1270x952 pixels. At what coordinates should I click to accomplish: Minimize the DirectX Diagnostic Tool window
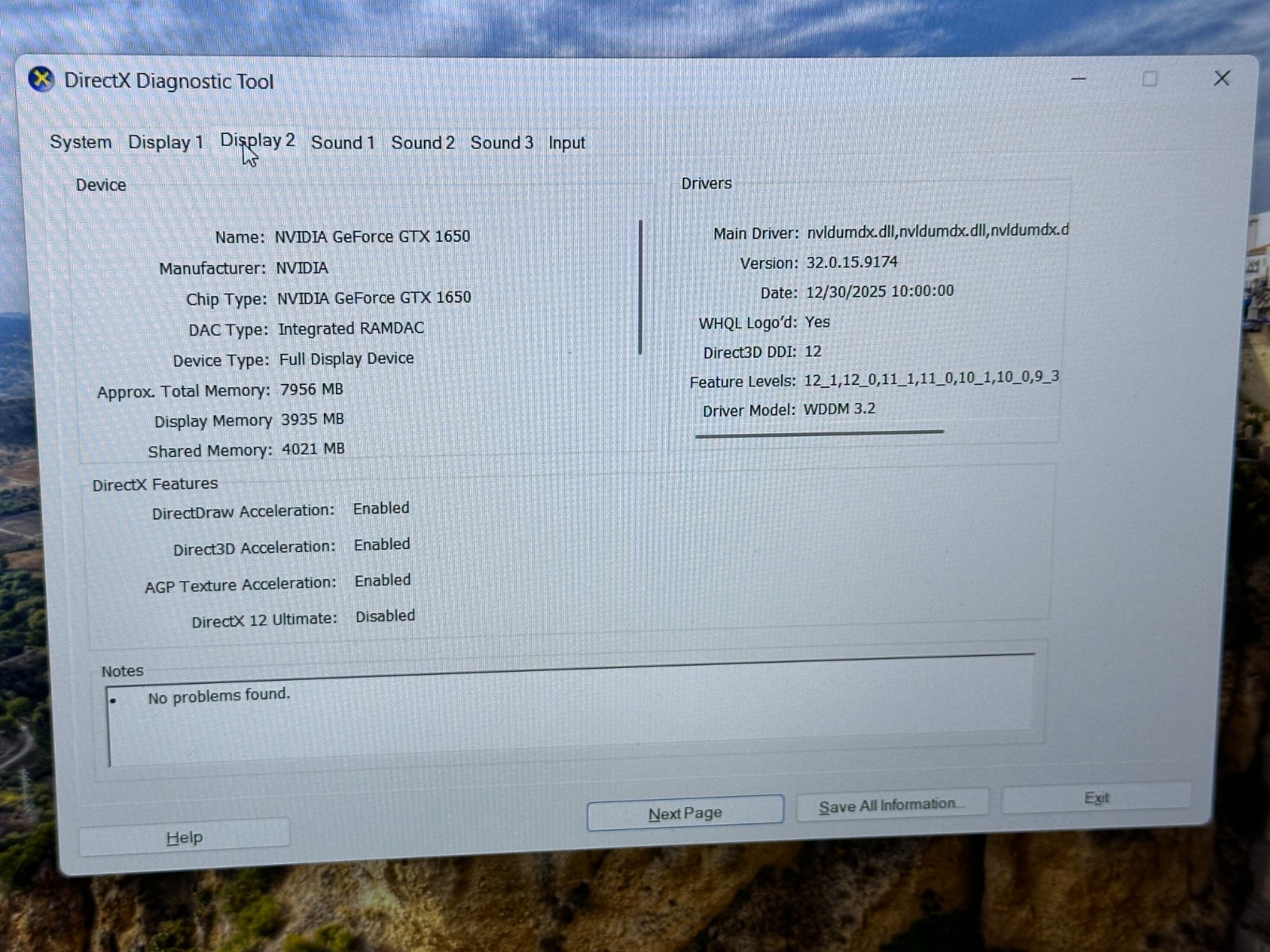1078,79
